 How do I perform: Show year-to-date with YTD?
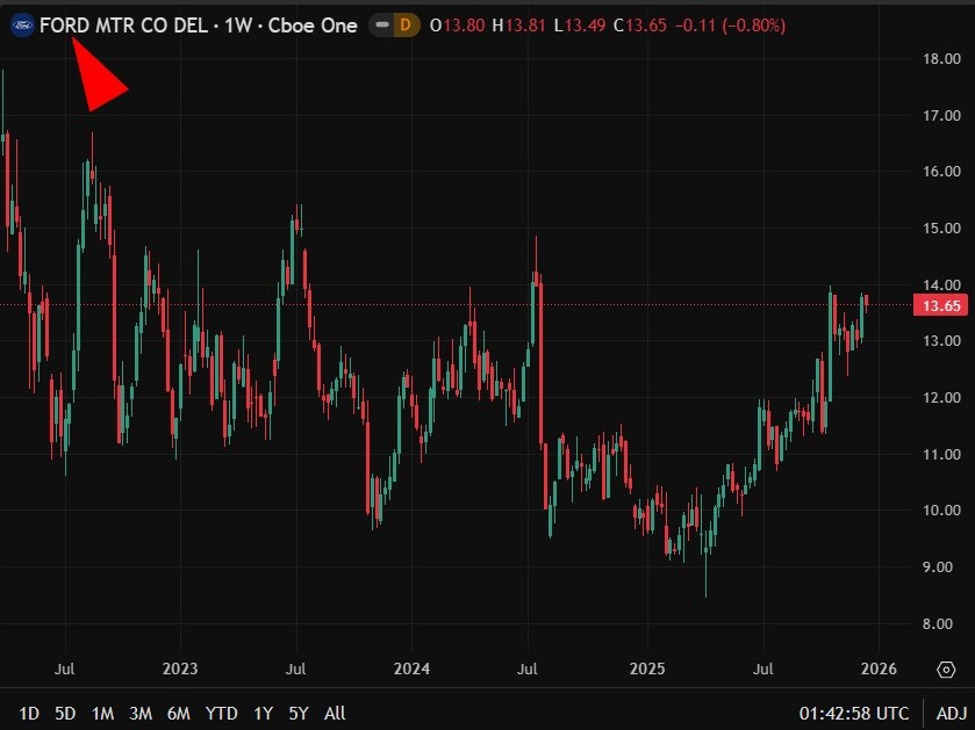click(221, 713)
